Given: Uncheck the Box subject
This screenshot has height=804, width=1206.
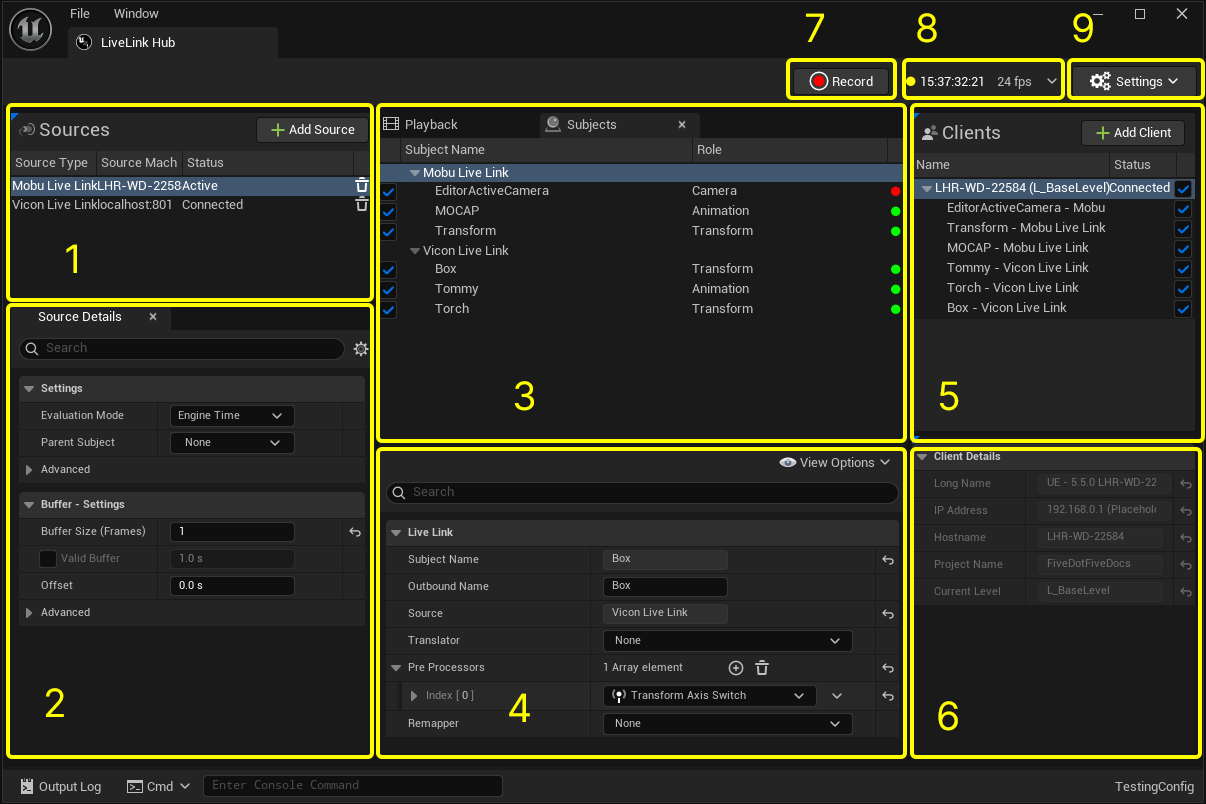Looking at the screenshot, I should [x=389, y=269].
